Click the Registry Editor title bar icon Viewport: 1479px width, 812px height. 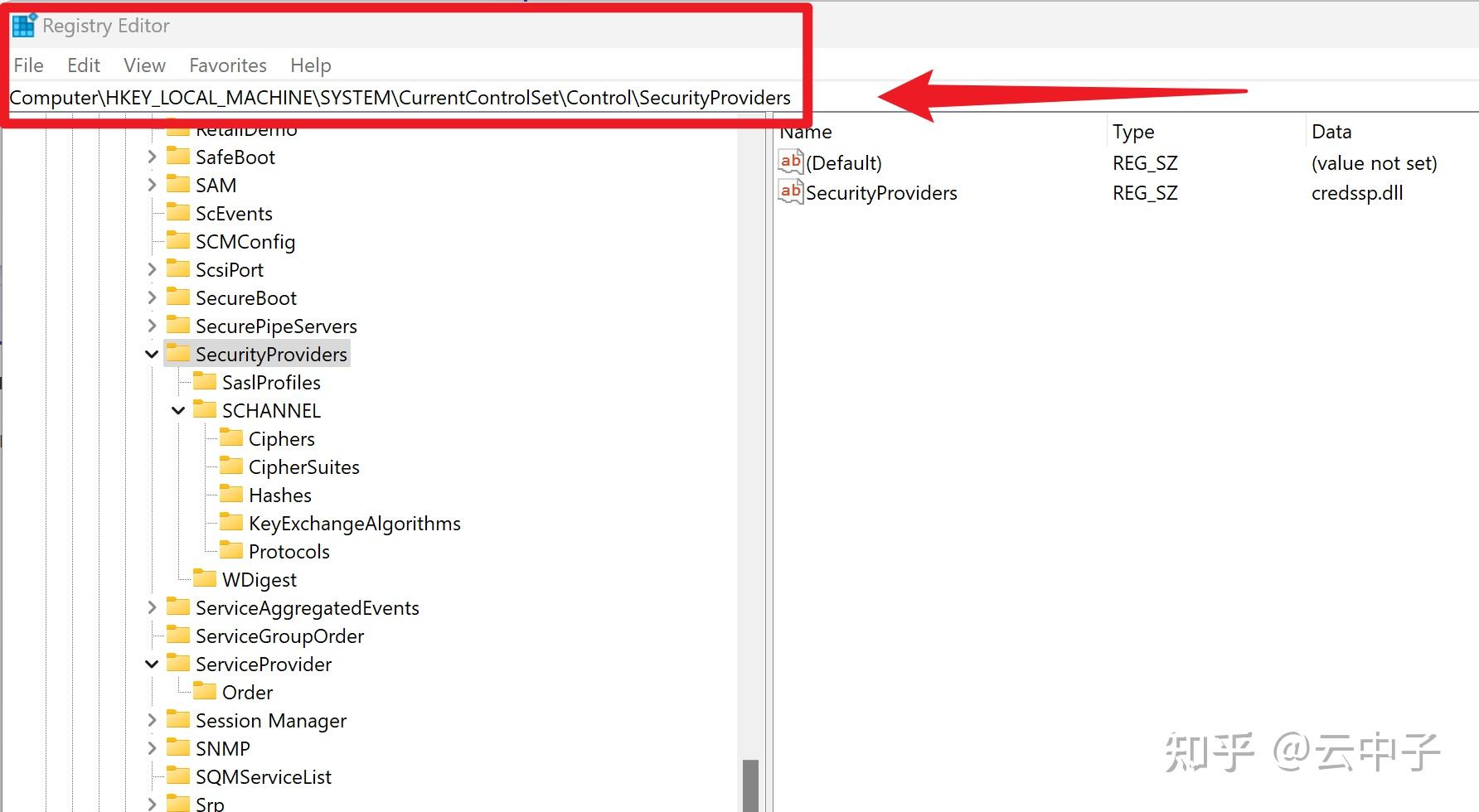pyautogui.click(x=24, y=25)
